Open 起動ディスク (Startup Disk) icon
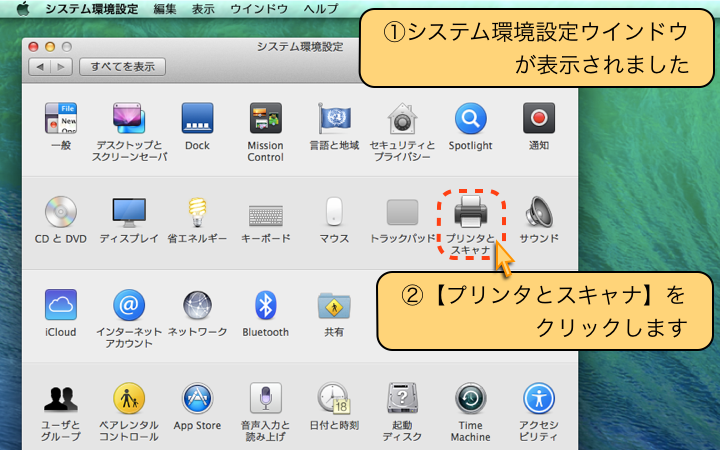 point(402,398)
